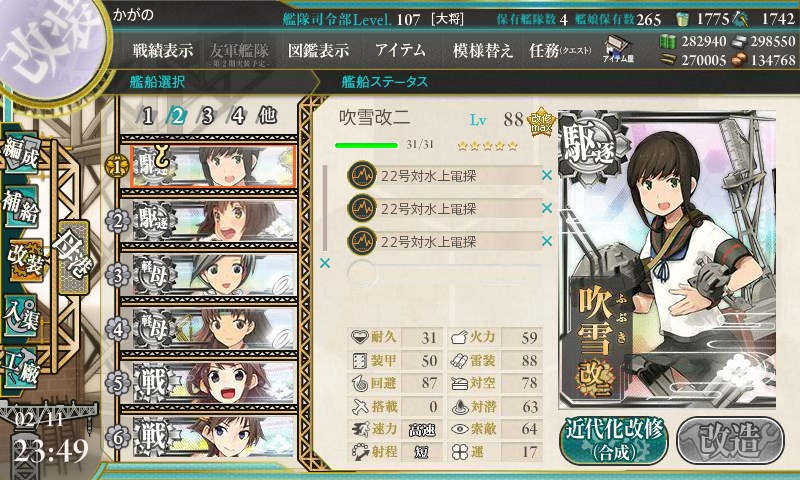Remove all equipment using left X

click(x=324, y=263)
